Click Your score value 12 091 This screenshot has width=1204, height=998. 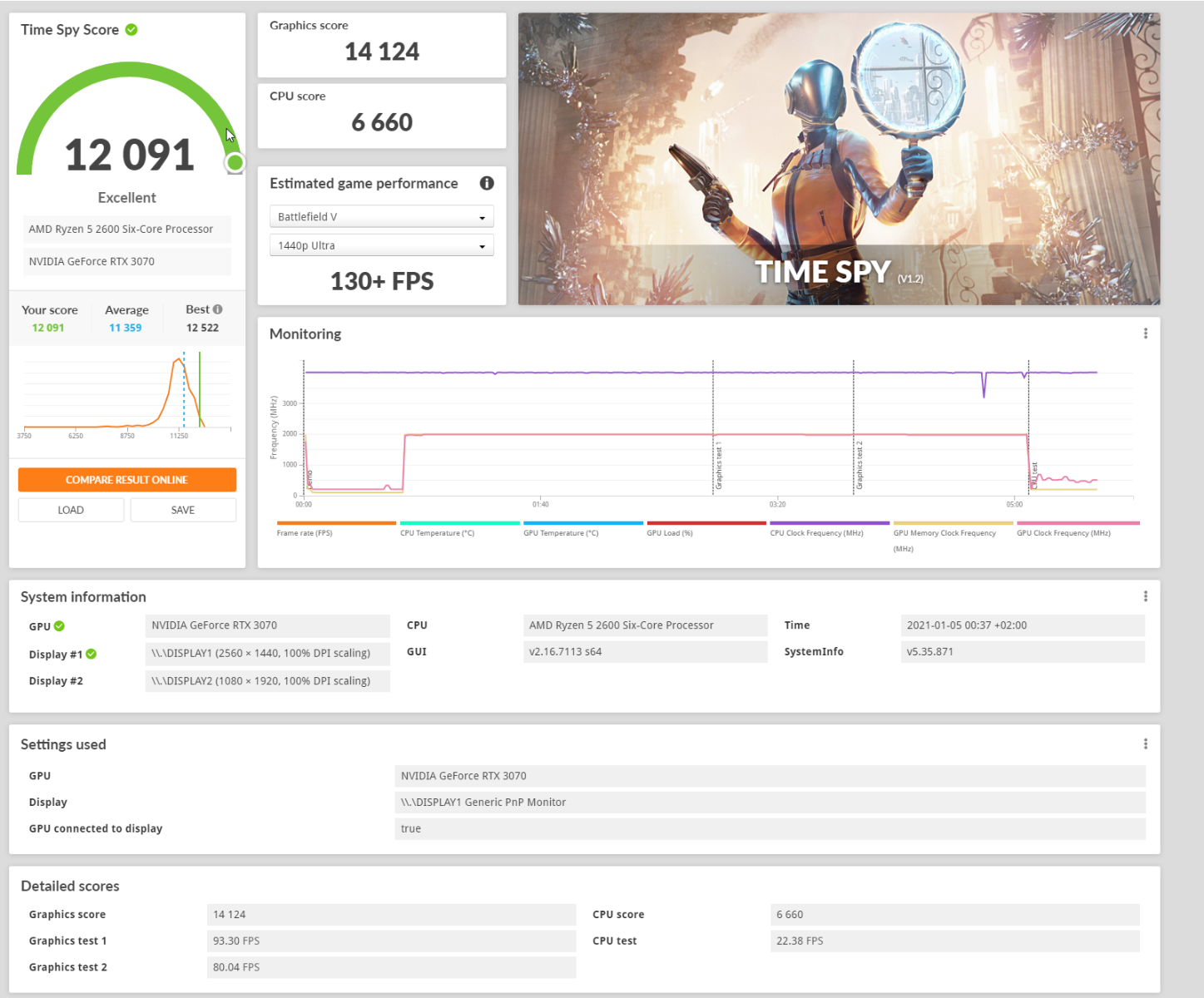[x=48, y=328]
